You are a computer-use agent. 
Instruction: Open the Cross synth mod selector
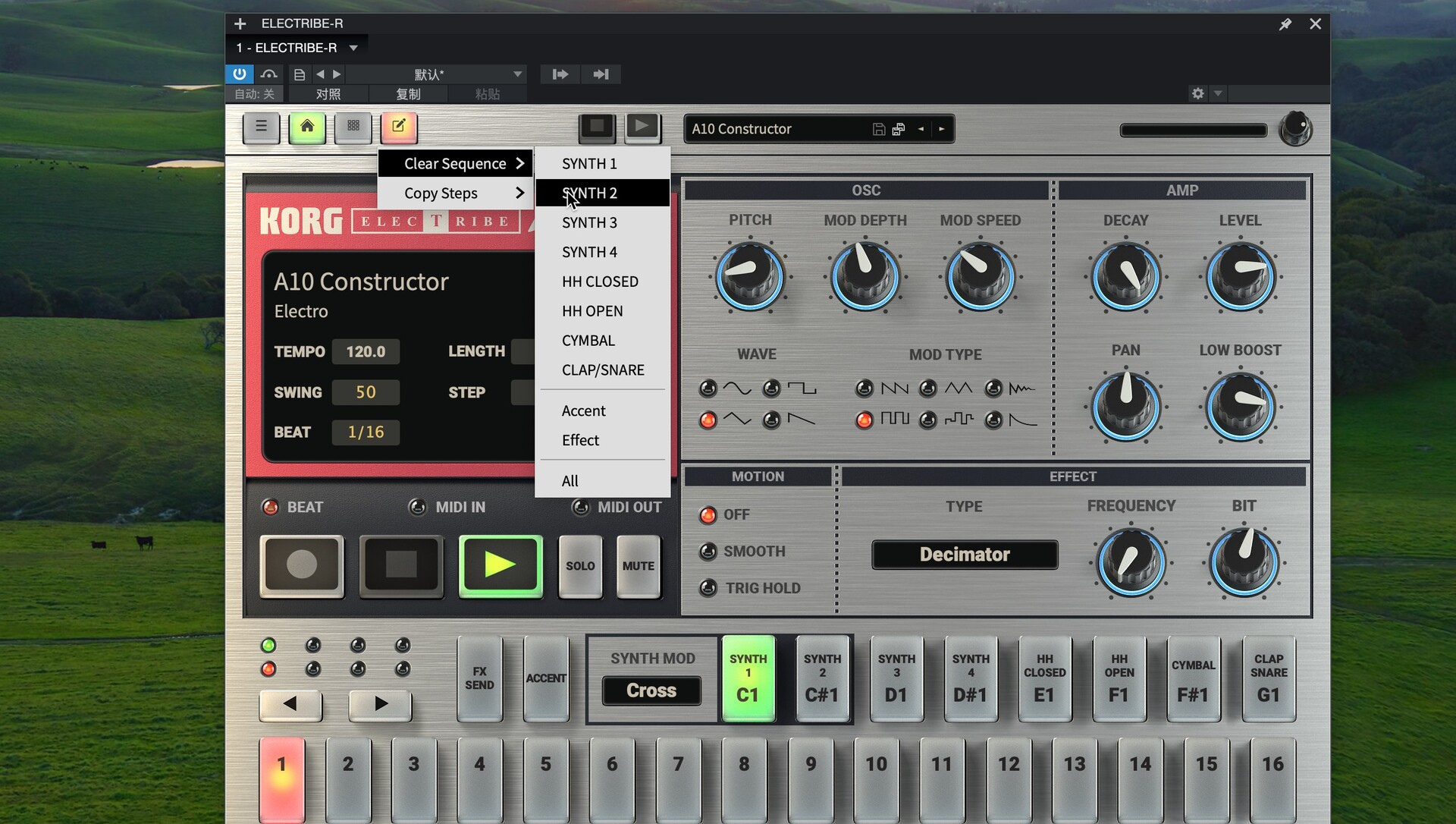651,690
